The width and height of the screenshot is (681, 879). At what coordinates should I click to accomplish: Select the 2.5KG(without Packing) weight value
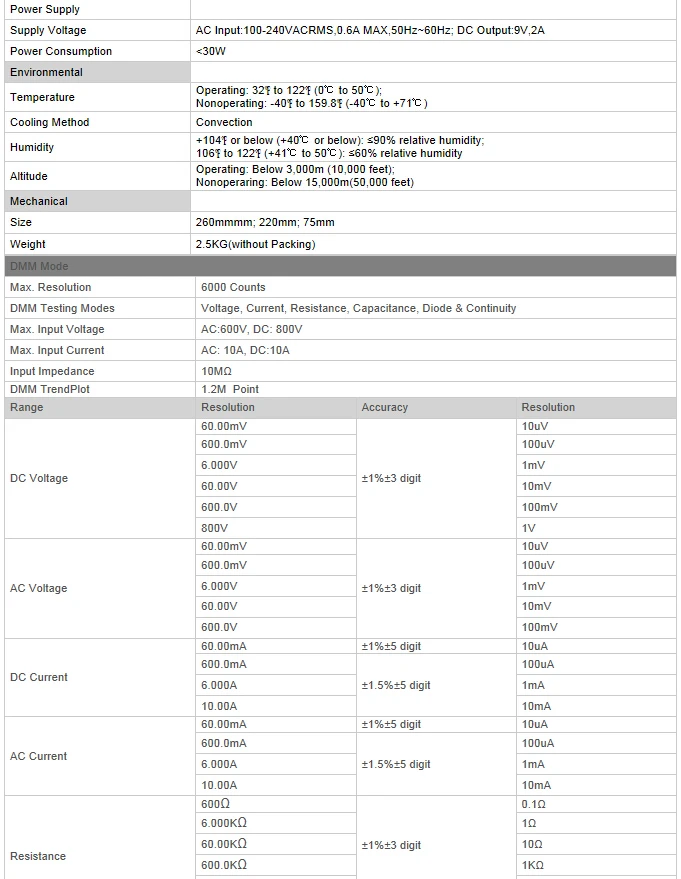tap(256, 244)
